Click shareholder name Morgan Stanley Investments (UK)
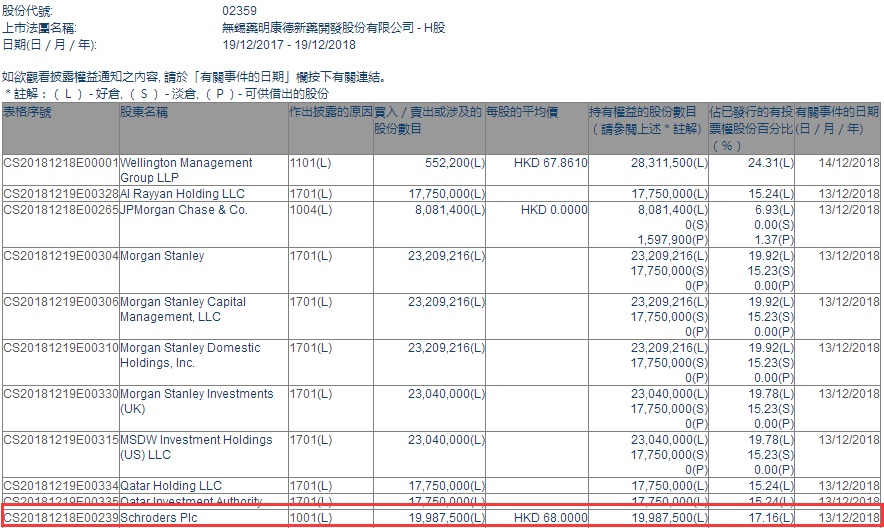This screenshot has width=884, height=528. pos(196,401)
